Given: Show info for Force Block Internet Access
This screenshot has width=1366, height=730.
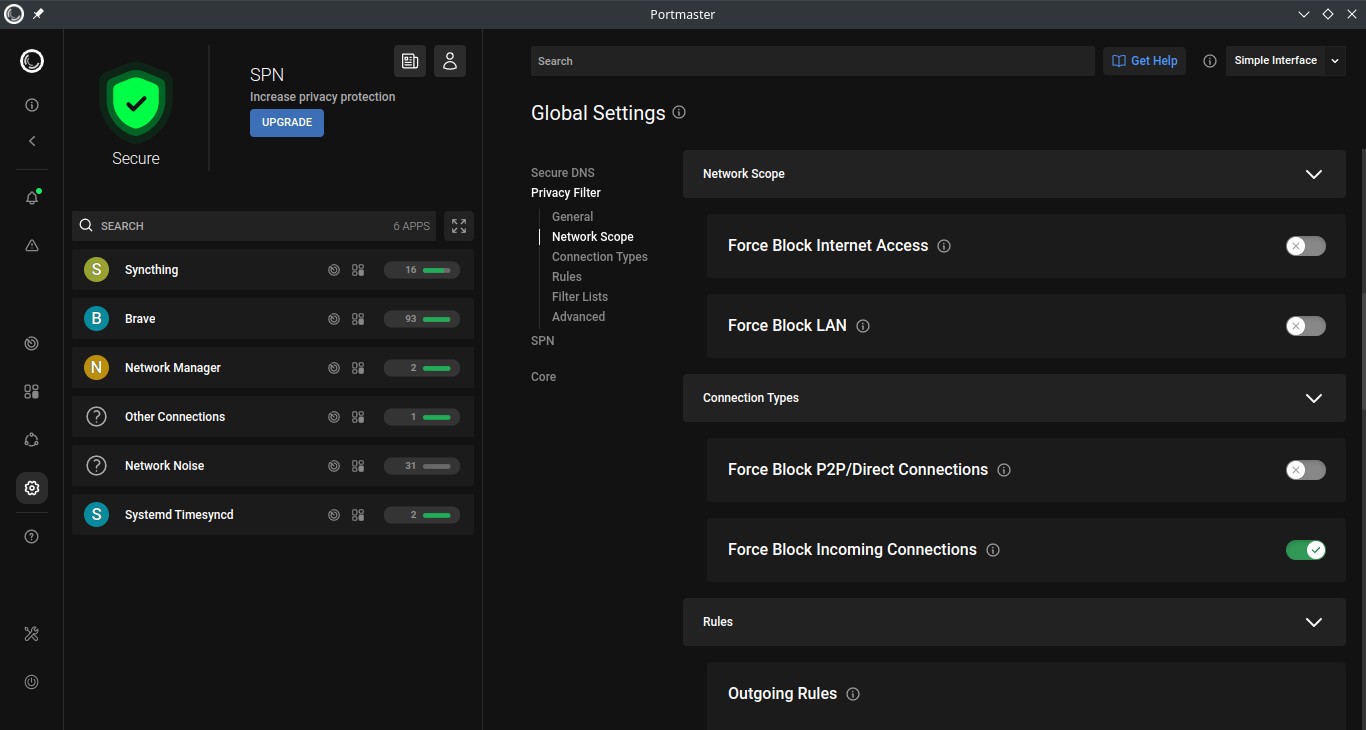Looking at the screenshot, I should coord(944,246).
